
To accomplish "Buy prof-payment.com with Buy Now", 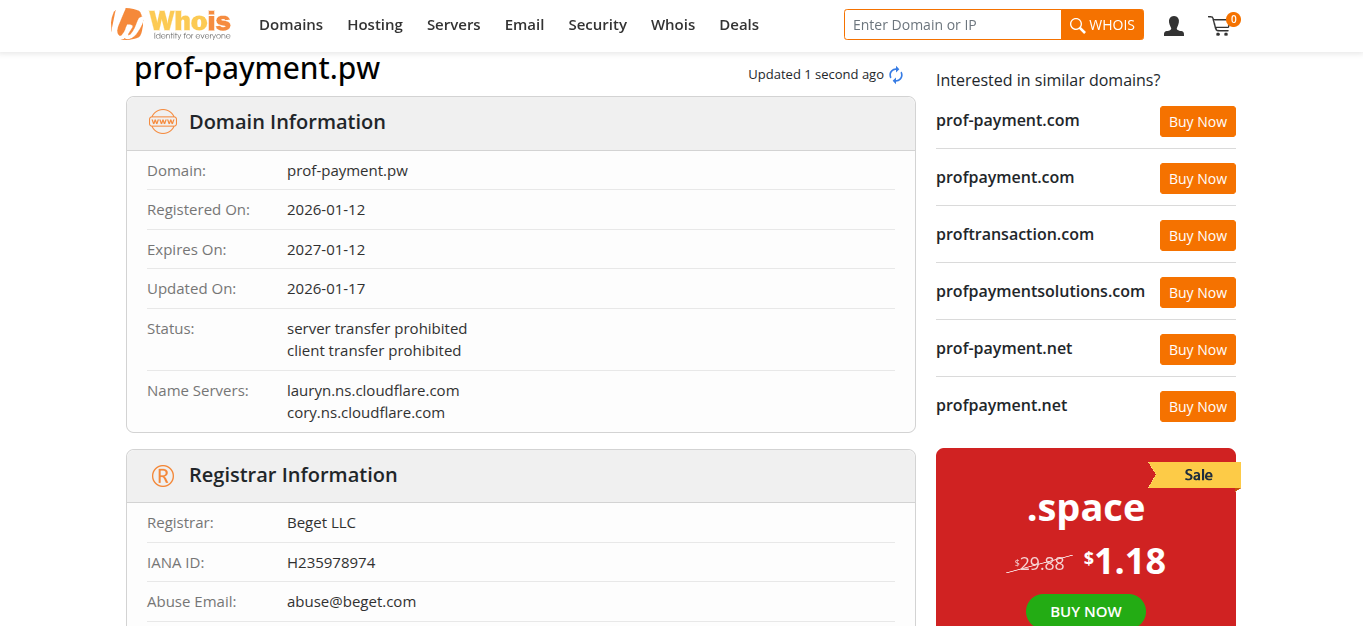I will coord(1197,122).
